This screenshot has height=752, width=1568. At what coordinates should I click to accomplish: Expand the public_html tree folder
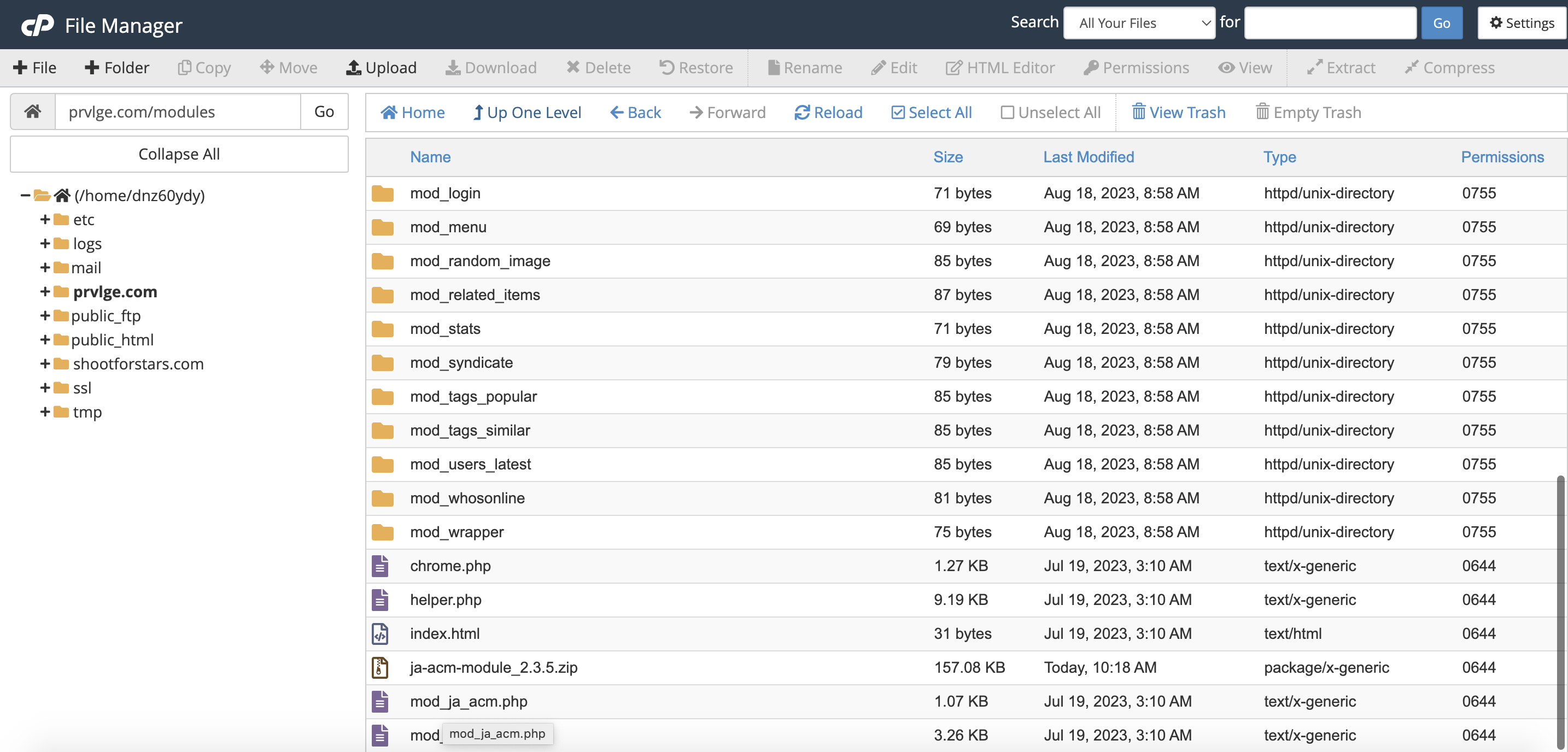[x=44, y=339]
